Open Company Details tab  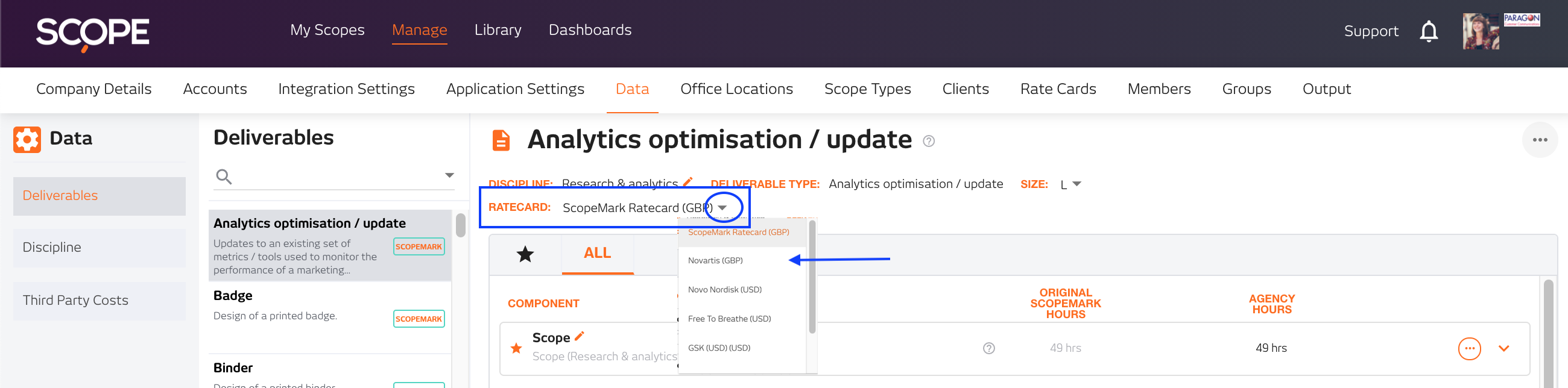pos(93,89)
